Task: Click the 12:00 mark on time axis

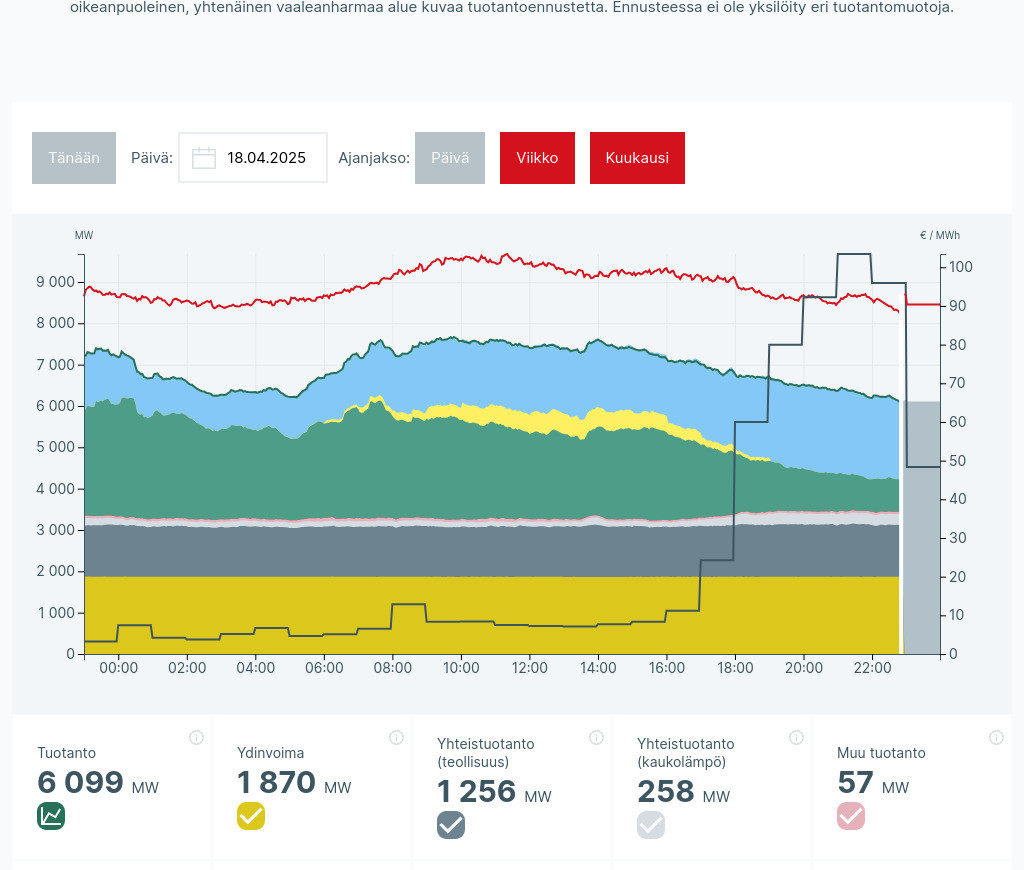Action: coord(529,668)
